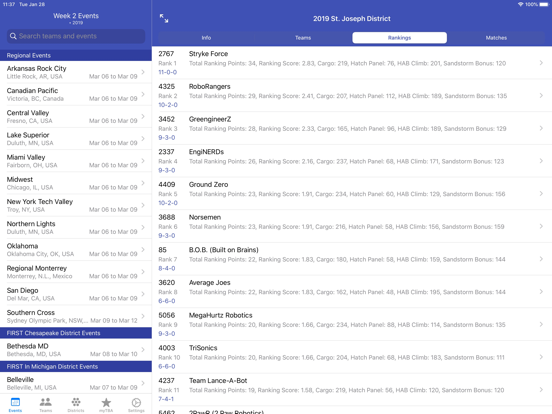Open EngiNERDs row chevron
This screenshot has height=414, width=552.
pyautogui.click(x=541, y=161)
